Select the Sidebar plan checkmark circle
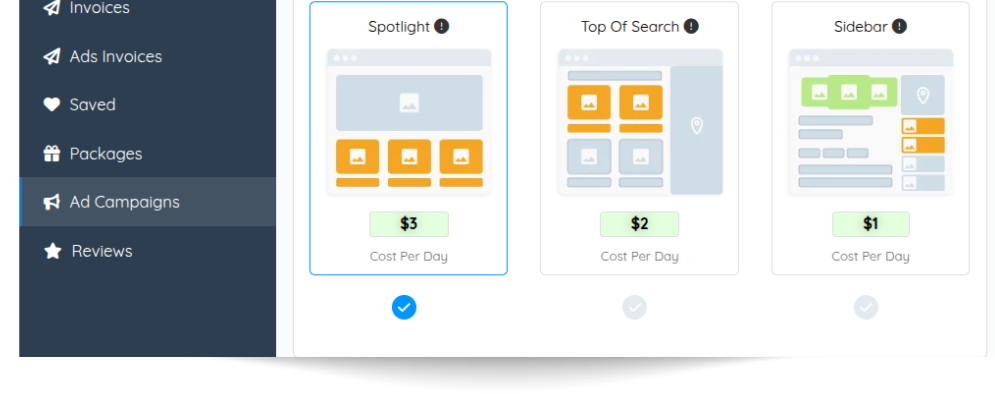 pos(866,307)
